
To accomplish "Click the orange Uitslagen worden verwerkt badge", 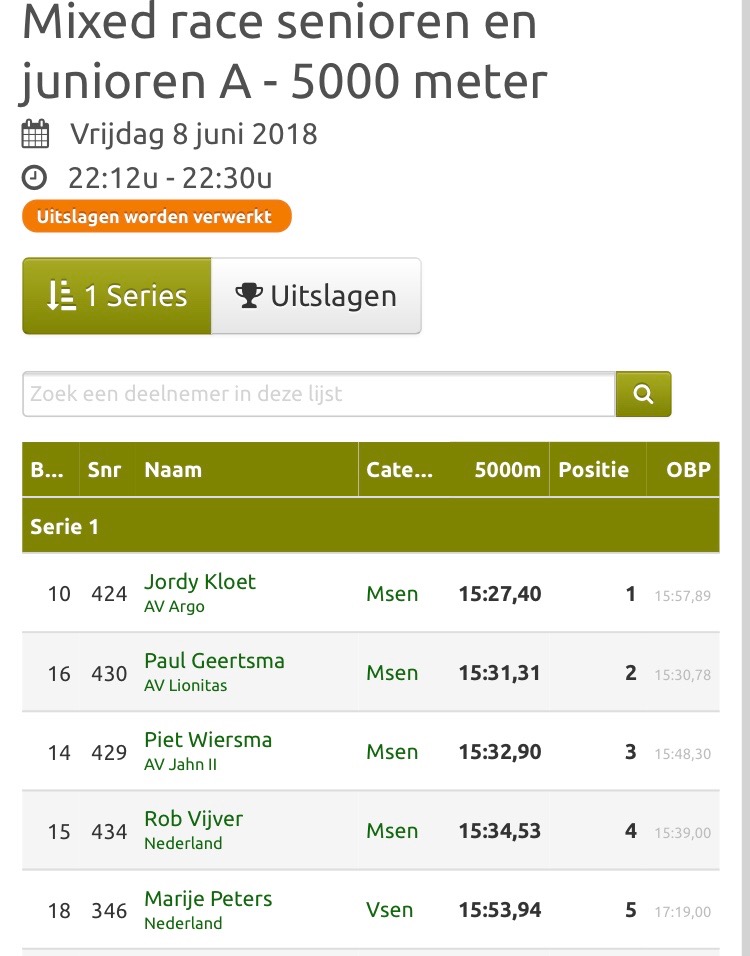I will (x=157, y=216).
